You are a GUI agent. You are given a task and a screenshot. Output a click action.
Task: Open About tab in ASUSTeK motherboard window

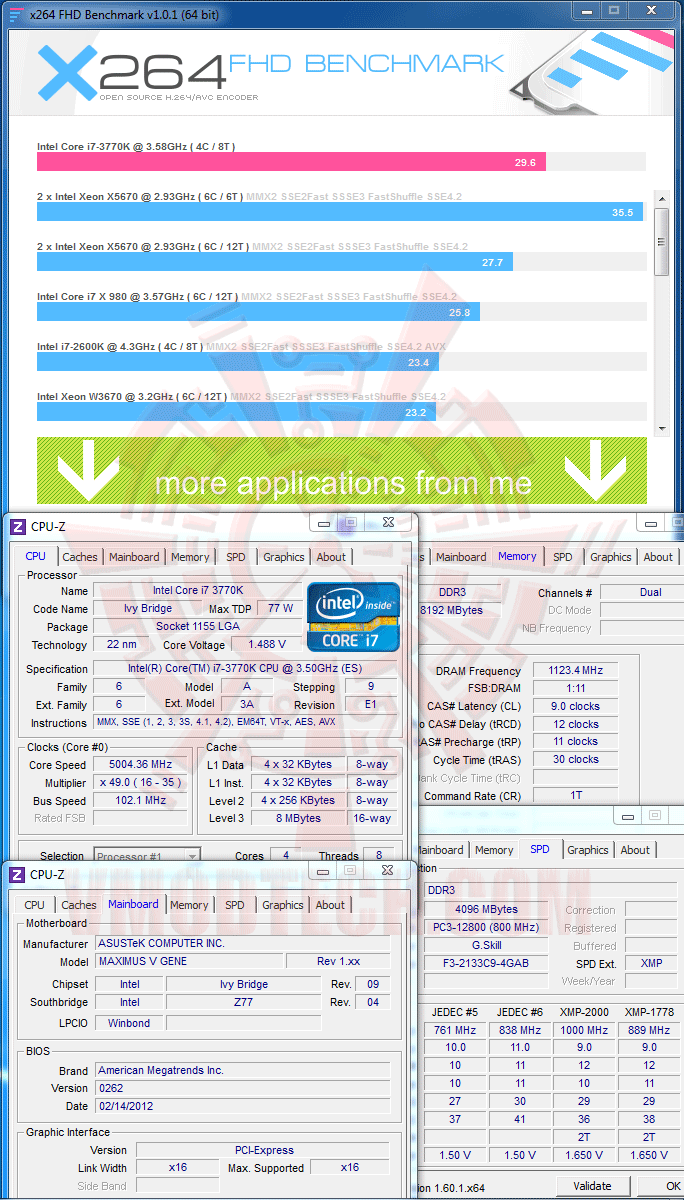pyautogui.click(x=330, y=905)
